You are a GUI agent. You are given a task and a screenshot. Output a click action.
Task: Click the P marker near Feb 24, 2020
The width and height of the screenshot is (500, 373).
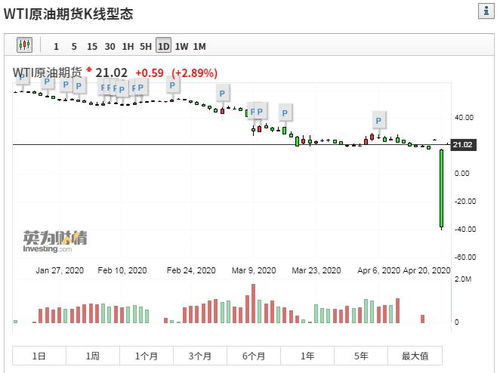click(x=172, y=85)
